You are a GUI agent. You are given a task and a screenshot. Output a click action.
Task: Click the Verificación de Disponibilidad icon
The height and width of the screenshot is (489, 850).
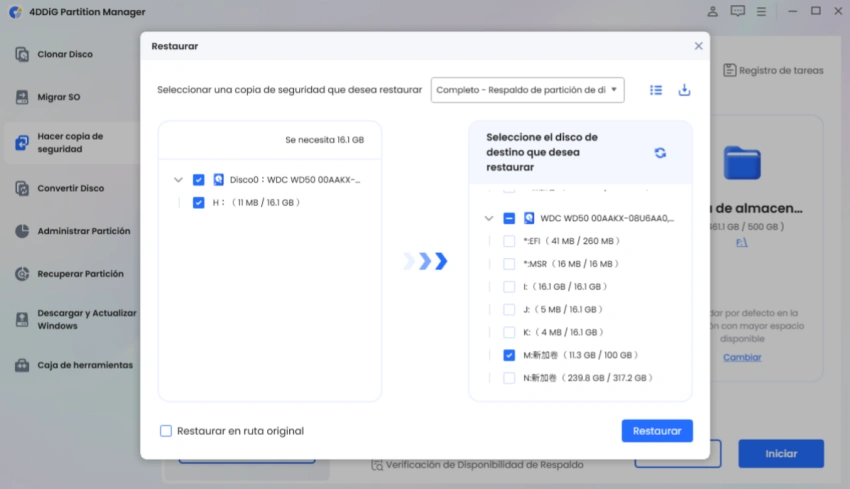click(377, 465)
